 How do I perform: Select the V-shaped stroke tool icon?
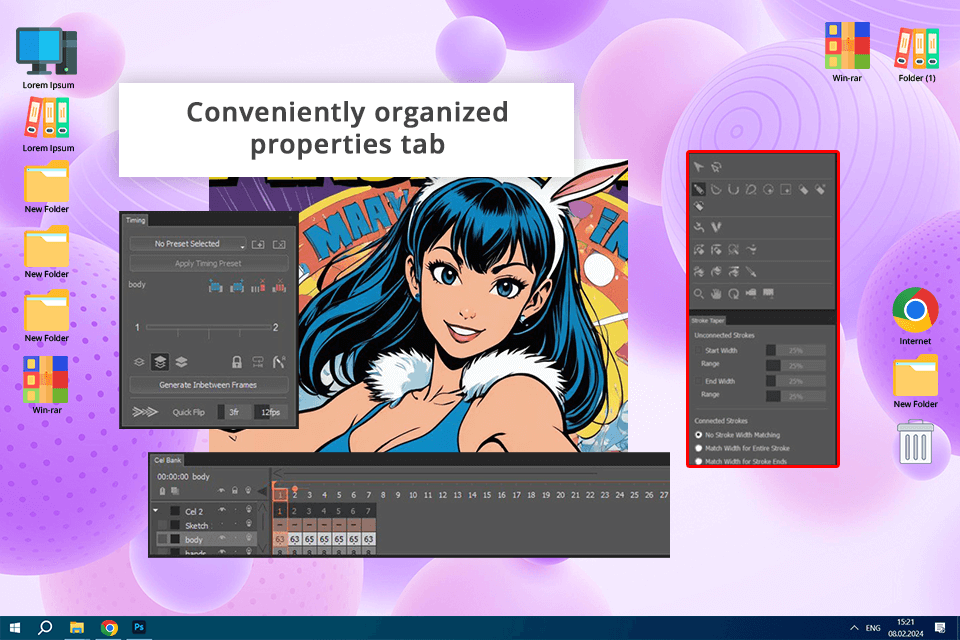(716, 227)
